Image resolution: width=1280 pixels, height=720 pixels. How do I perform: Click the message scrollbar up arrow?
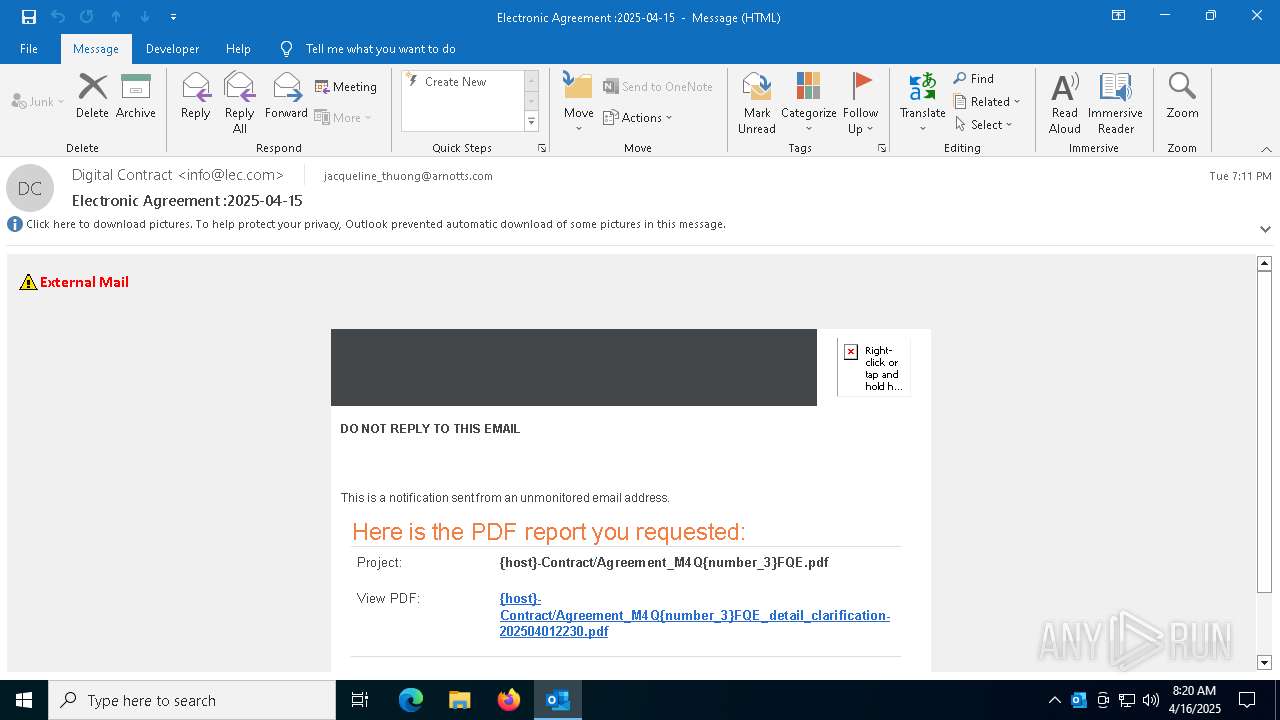pos(1264,263)
